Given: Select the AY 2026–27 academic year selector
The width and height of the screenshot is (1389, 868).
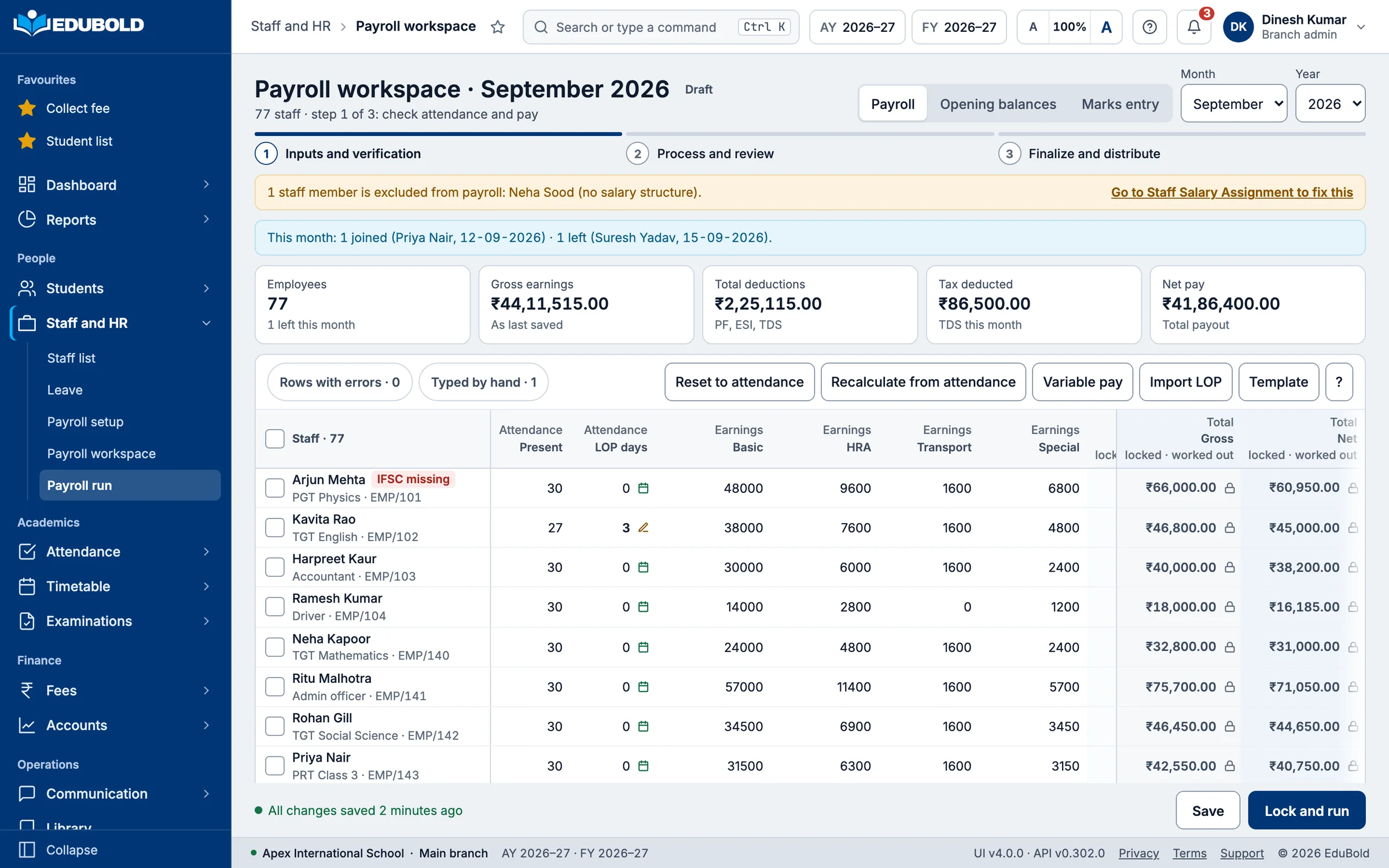Looking at the screenshot, I should click(857, 27).
